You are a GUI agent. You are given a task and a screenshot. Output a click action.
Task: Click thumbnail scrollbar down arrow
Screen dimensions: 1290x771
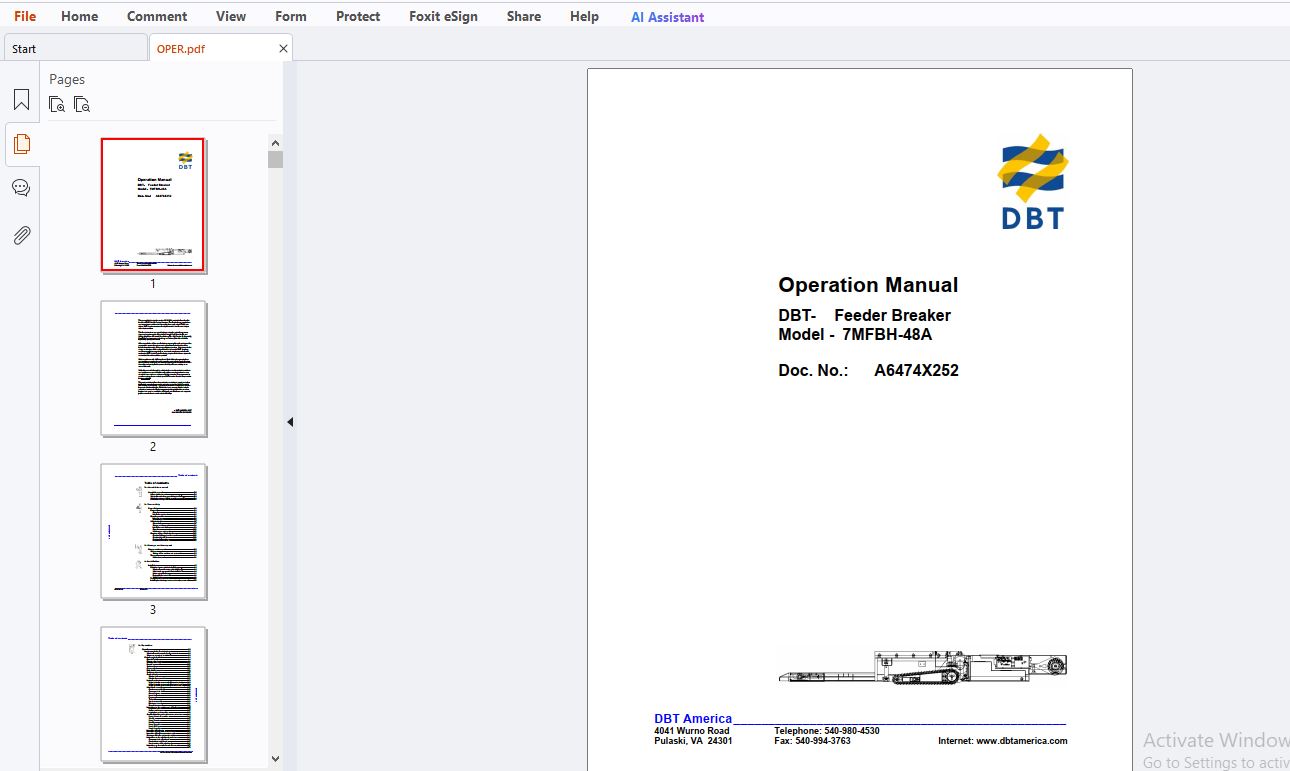tap(276, 759)
